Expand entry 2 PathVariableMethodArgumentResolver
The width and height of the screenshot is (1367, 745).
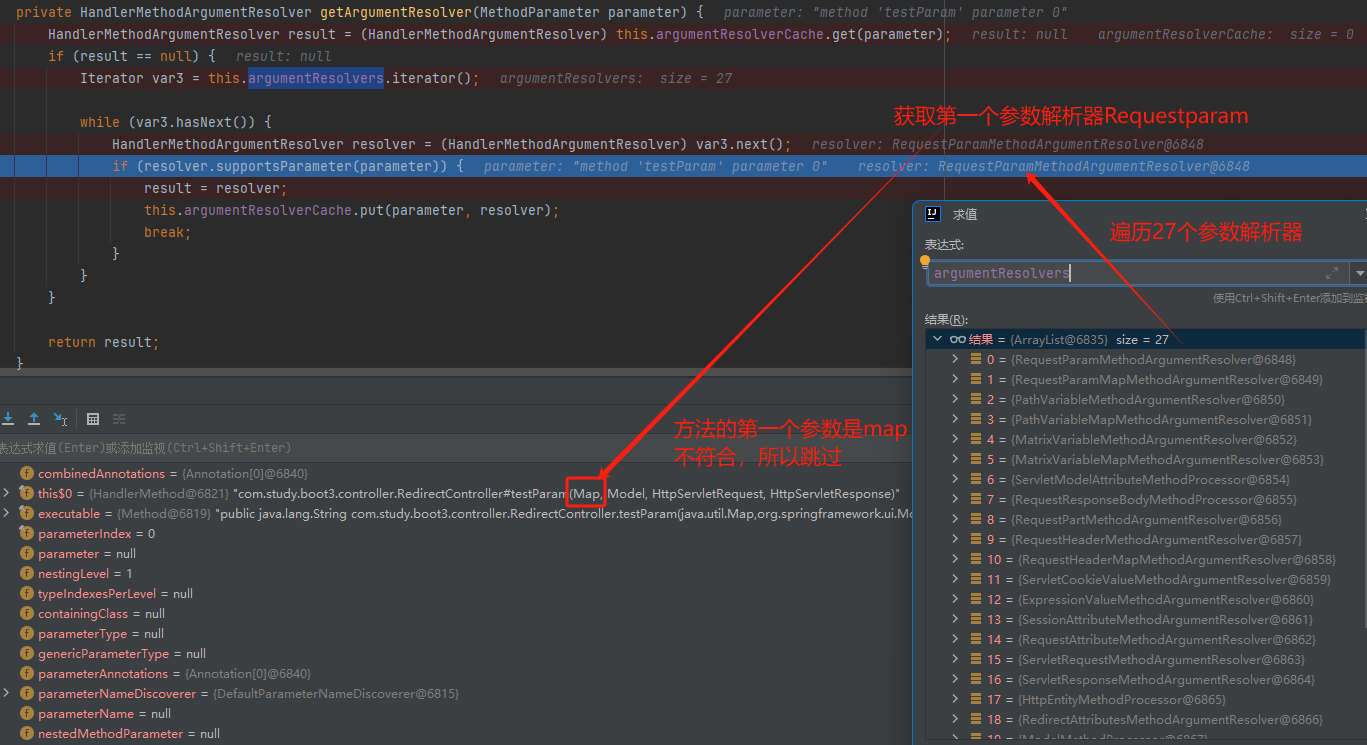pyautogui.click(x=956, y=399)
